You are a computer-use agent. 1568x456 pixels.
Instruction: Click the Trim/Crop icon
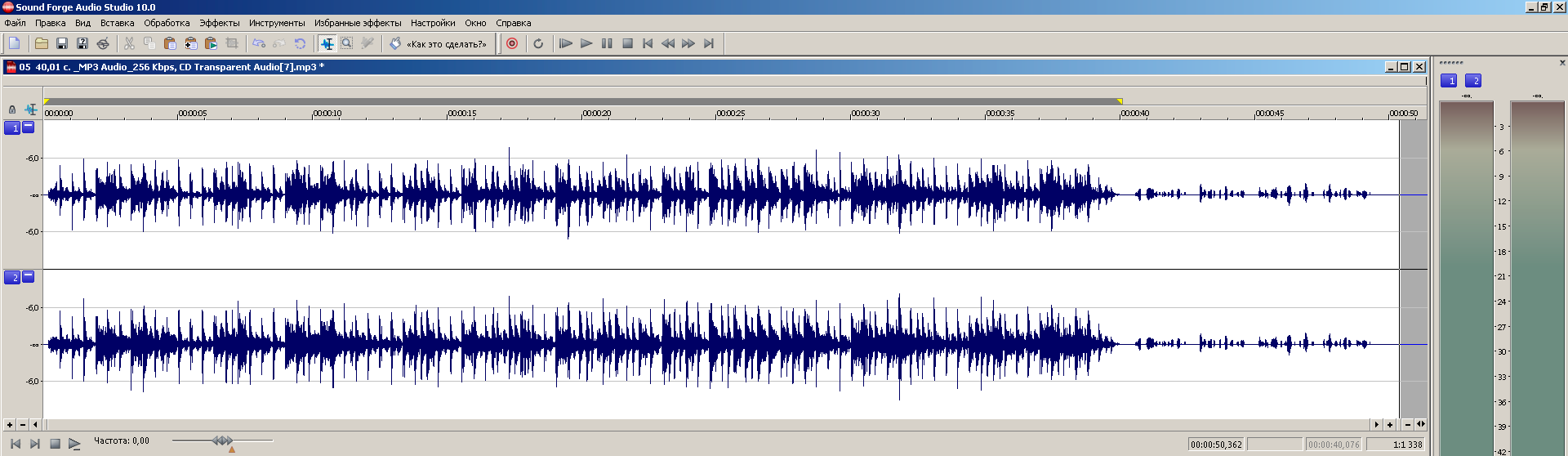pos(232,43)
